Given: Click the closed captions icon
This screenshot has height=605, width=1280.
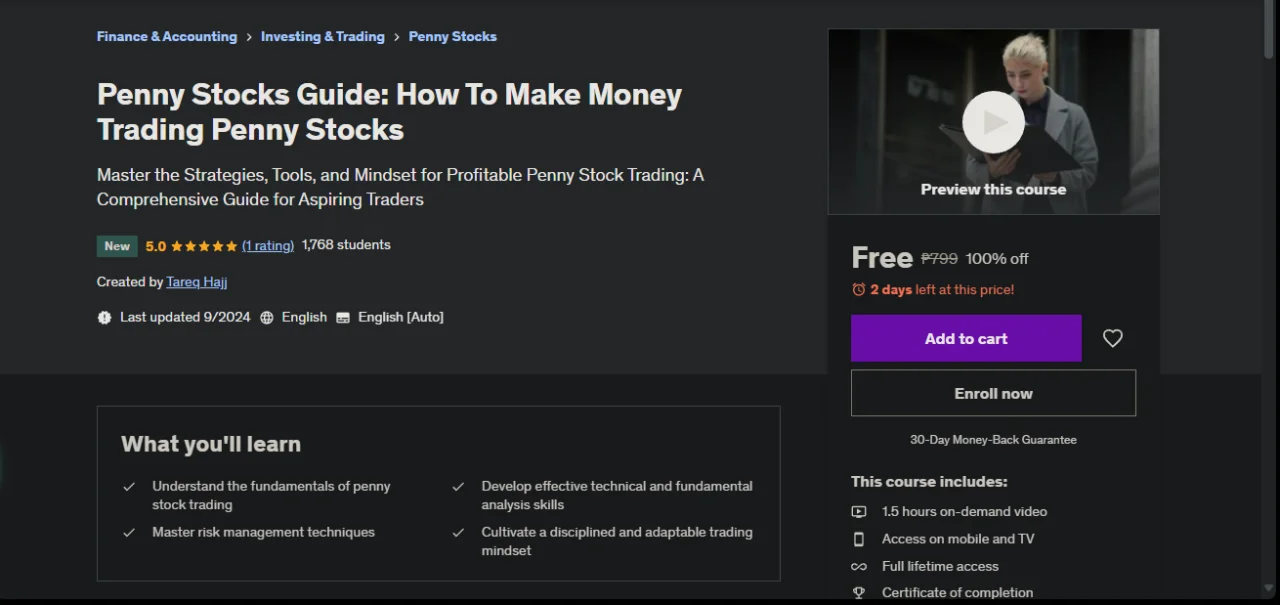Looking at the screenshot, I should [343, 317].
